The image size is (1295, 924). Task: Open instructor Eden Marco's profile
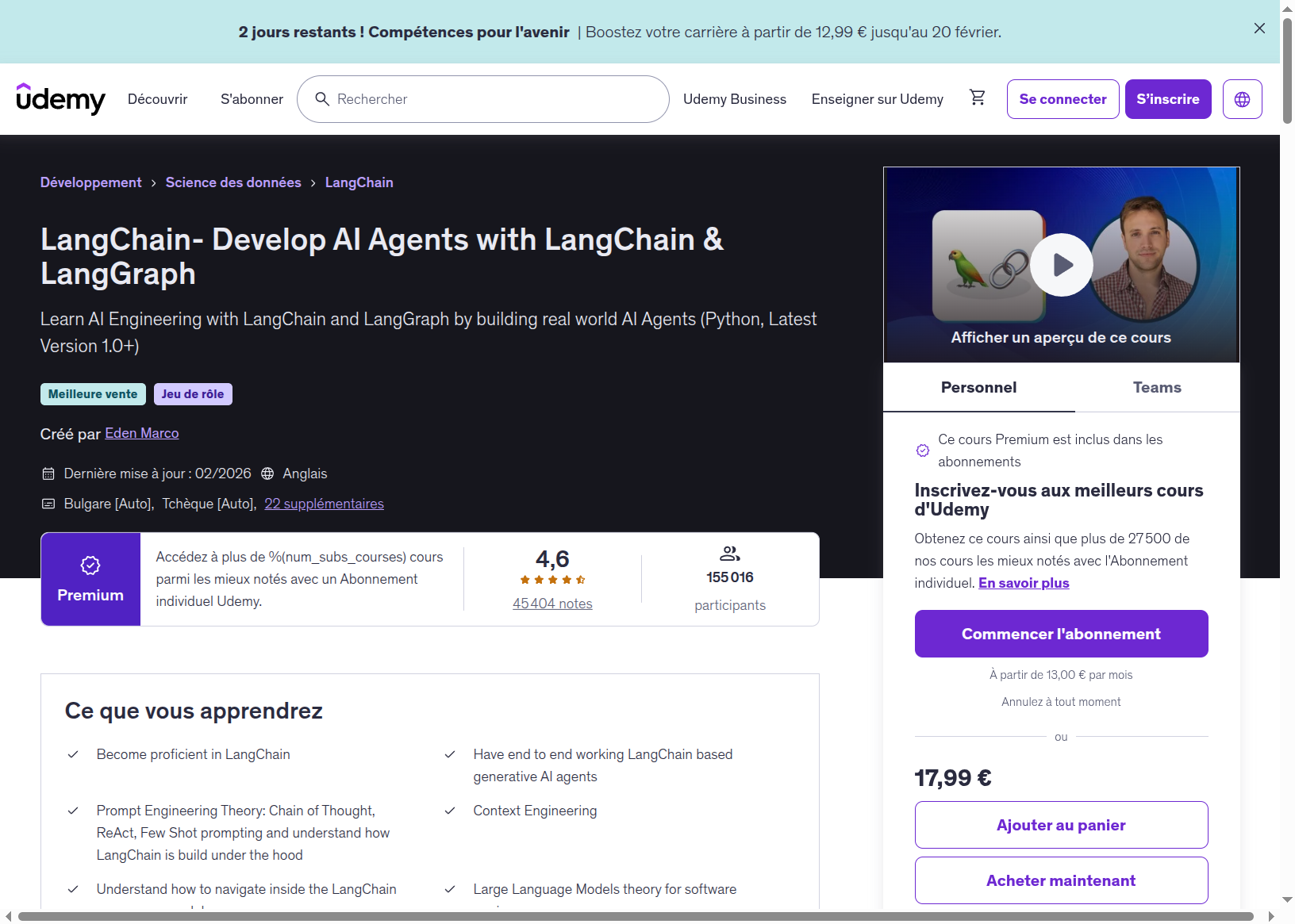click(142, 433)
